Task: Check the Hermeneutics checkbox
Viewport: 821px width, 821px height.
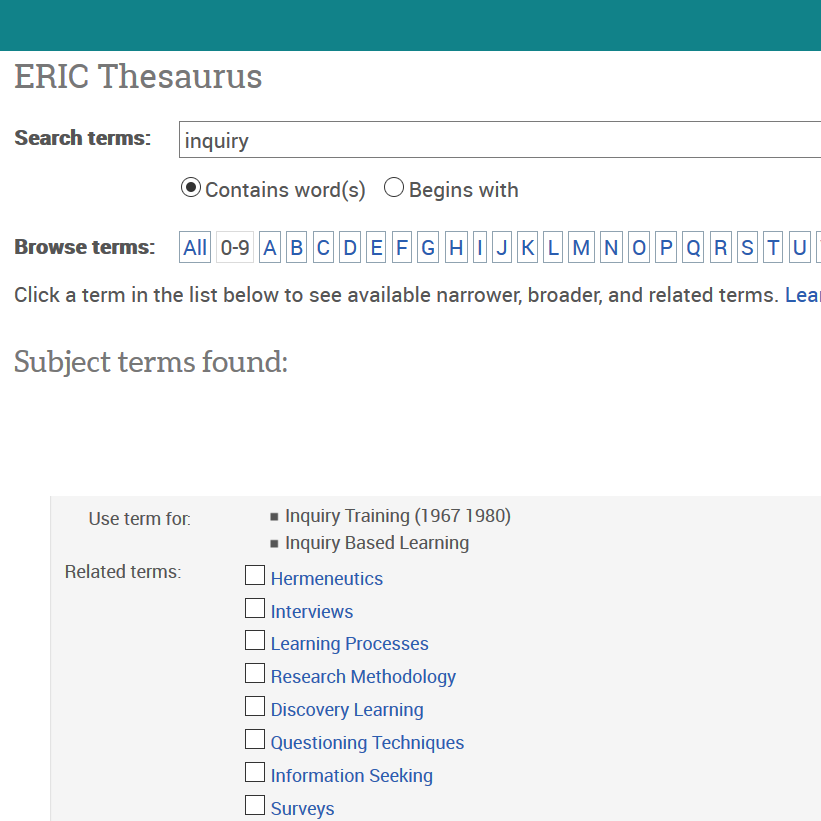Action: (x=255, y=576)
